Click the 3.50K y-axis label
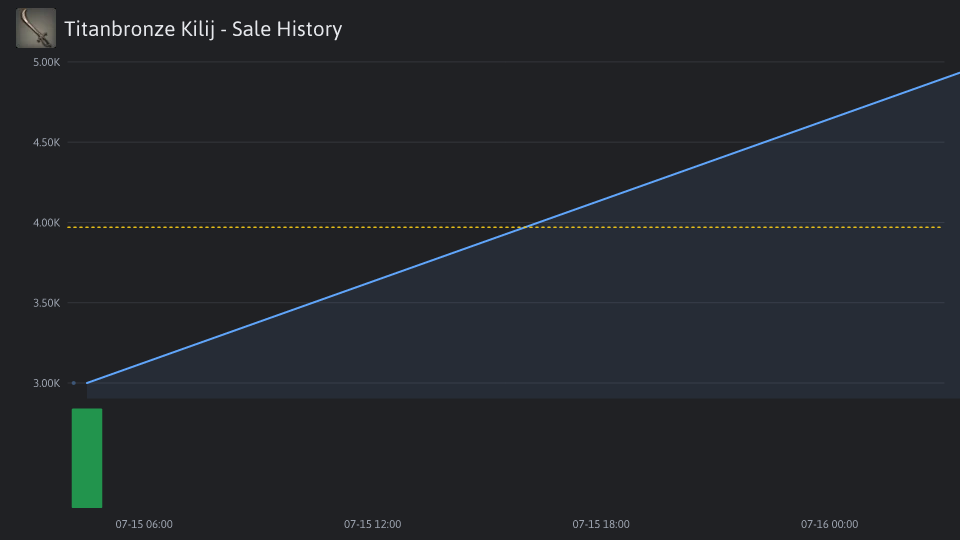 47,303
